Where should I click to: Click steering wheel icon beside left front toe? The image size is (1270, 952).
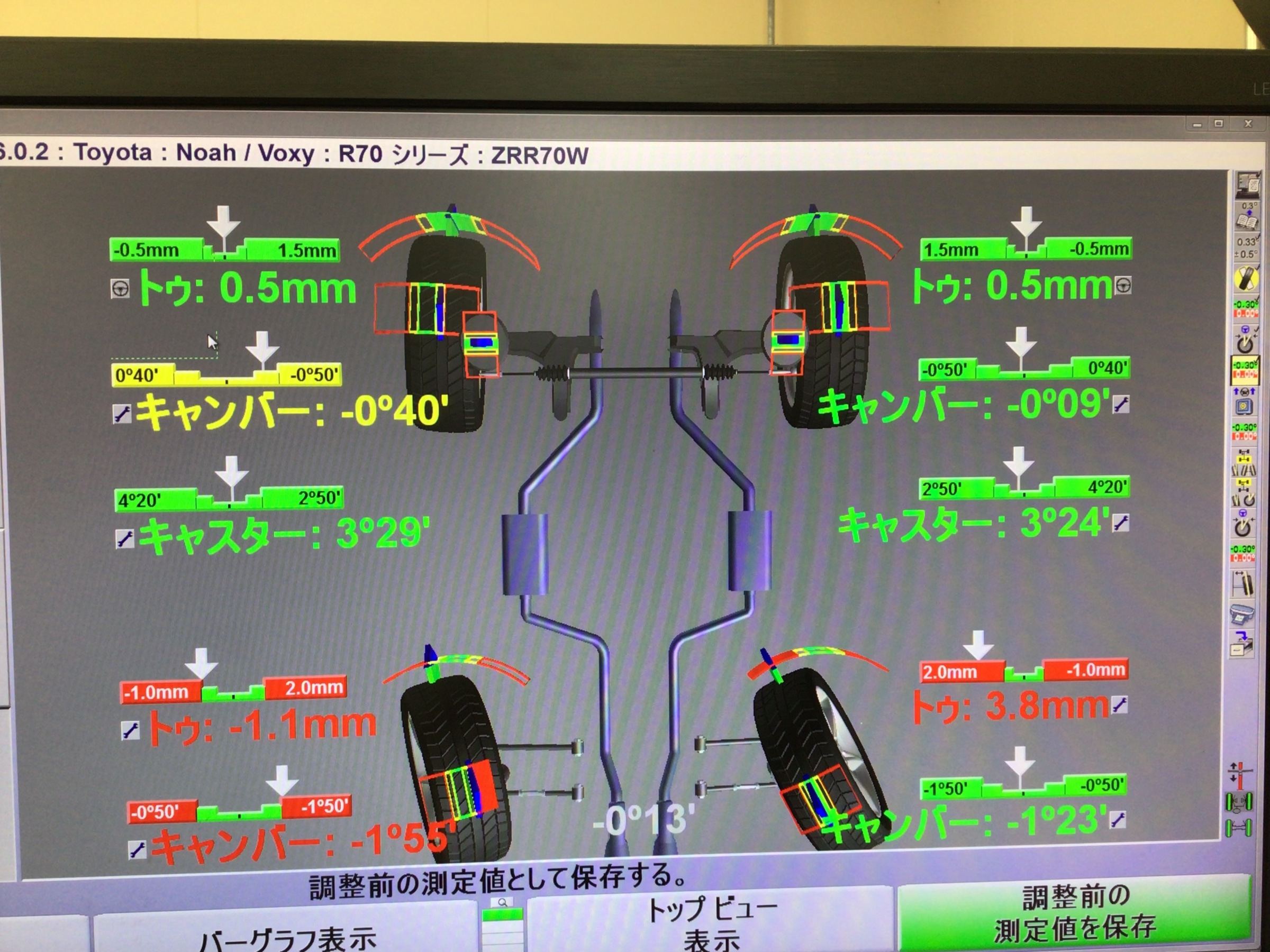[120, 289]
